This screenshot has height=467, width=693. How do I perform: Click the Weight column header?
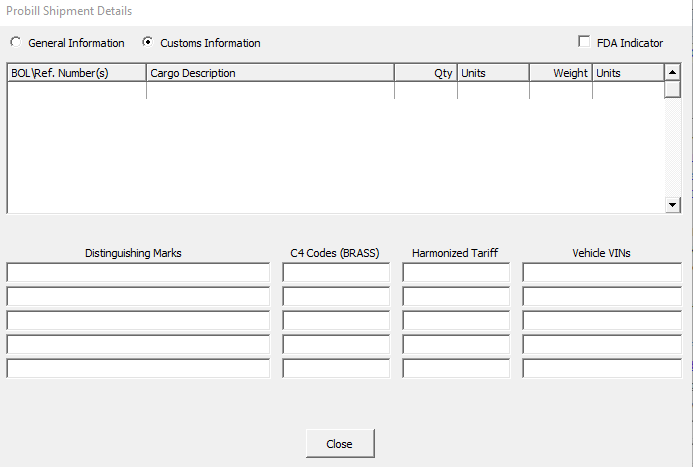point(560,73)
